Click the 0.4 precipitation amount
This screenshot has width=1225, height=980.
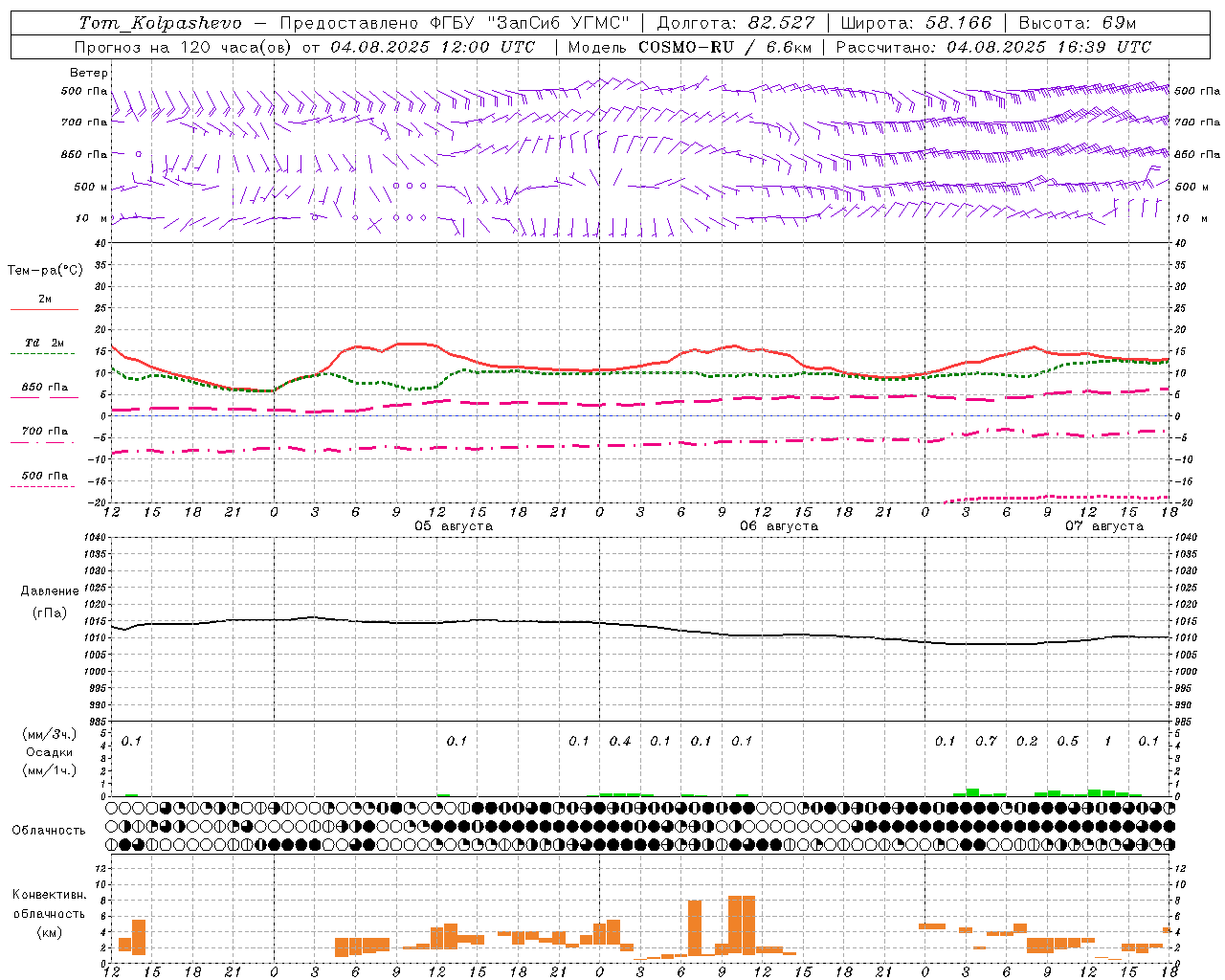pyautogui.click(x=619, y=741)
